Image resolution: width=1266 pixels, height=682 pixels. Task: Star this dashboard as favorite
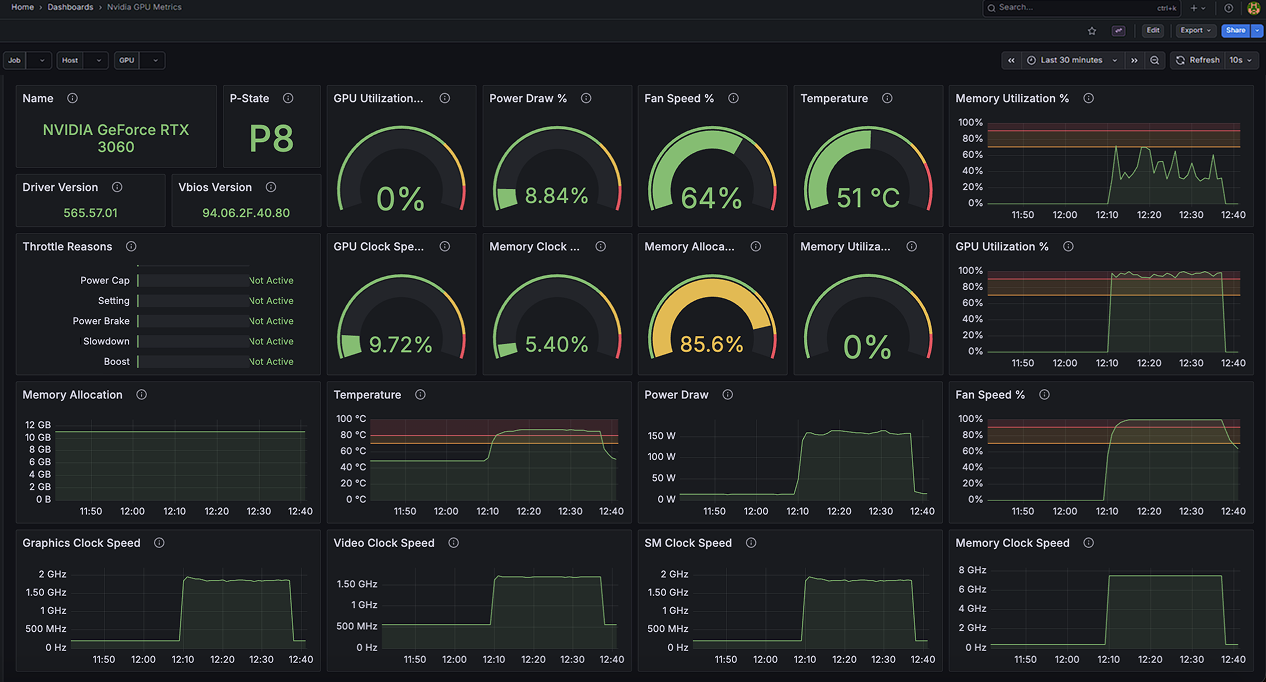1092,31
